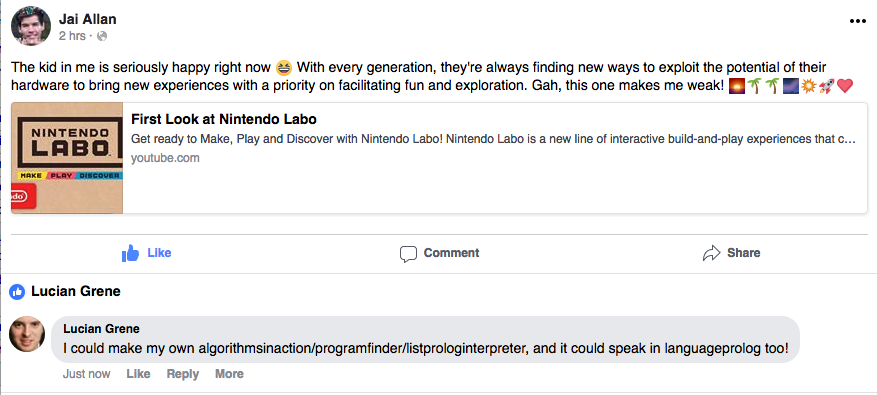Viewport: 877px width, 395px height.
Task: Click the Comment speech bubble icon
Action: [x=408, y=254]
